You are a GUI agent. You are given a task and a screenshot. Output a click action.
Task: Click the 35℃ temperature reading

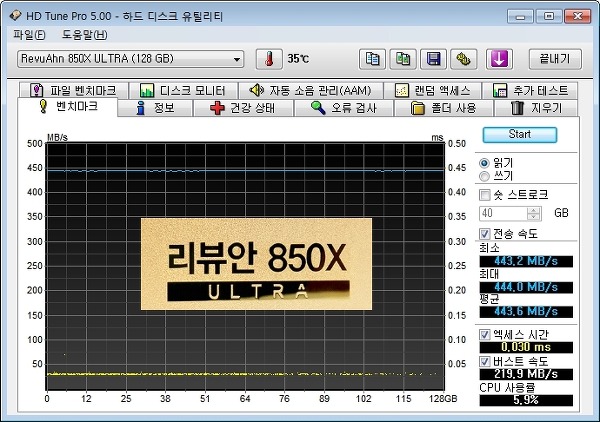298,59
